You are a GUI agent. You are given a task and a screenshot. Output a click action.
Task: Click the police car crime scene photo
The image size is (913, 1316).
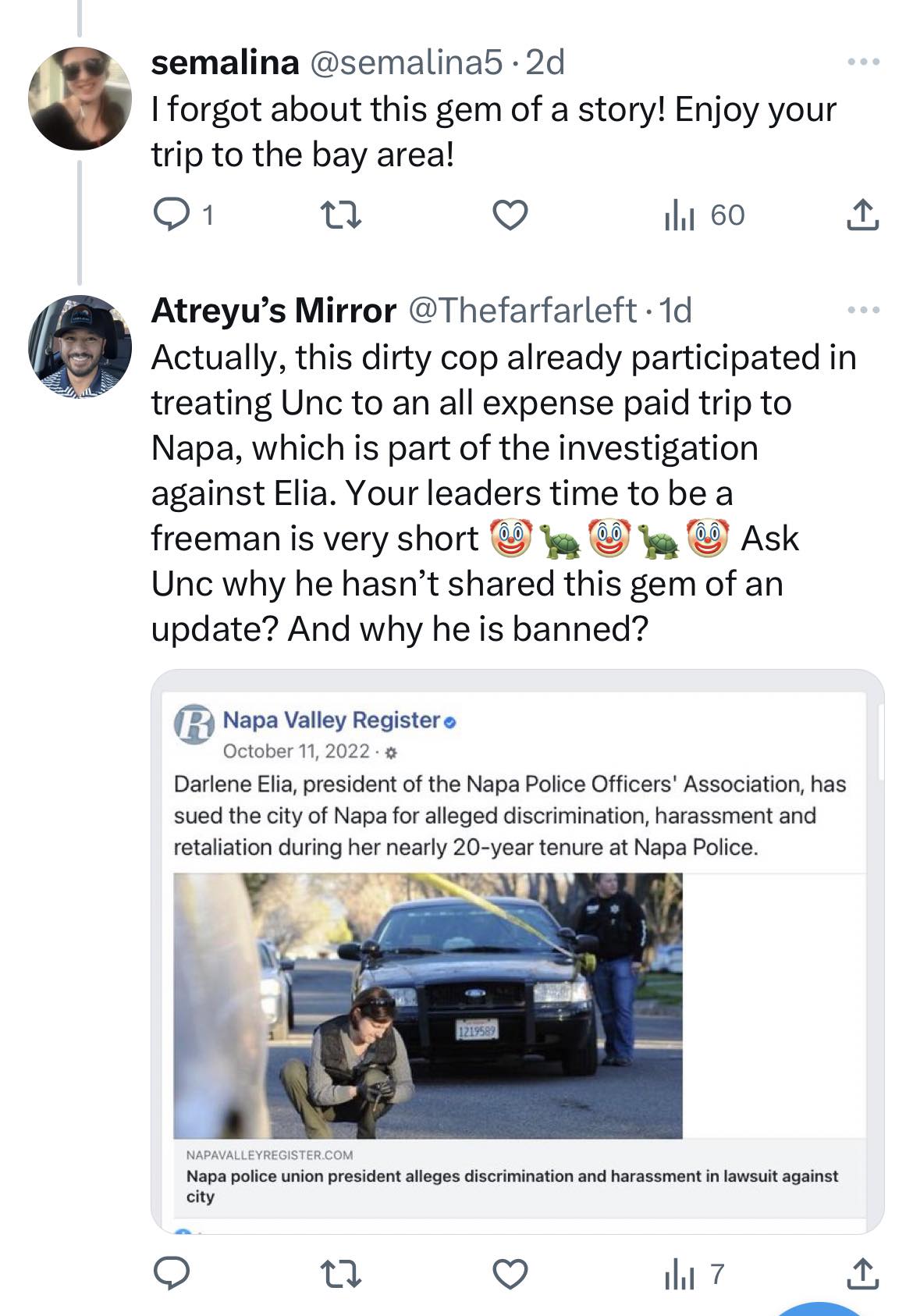(428, 1005)
